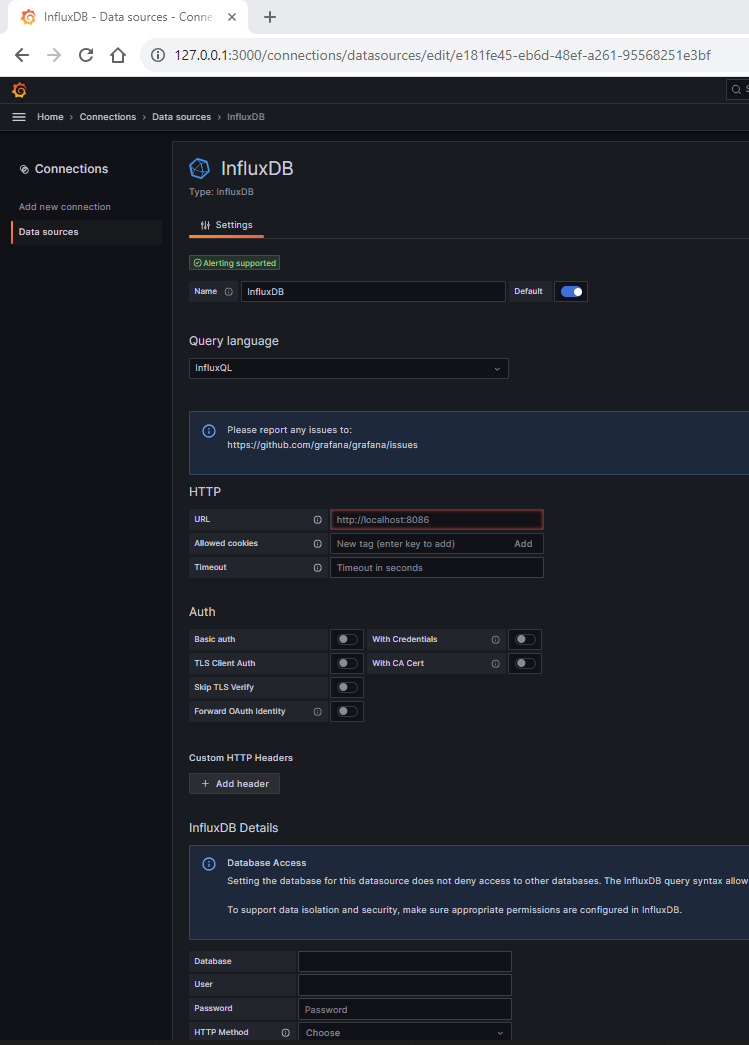Enable the TLS Client Auth toggle
This screenshot has height=1045, width=749.
[347, 664]
